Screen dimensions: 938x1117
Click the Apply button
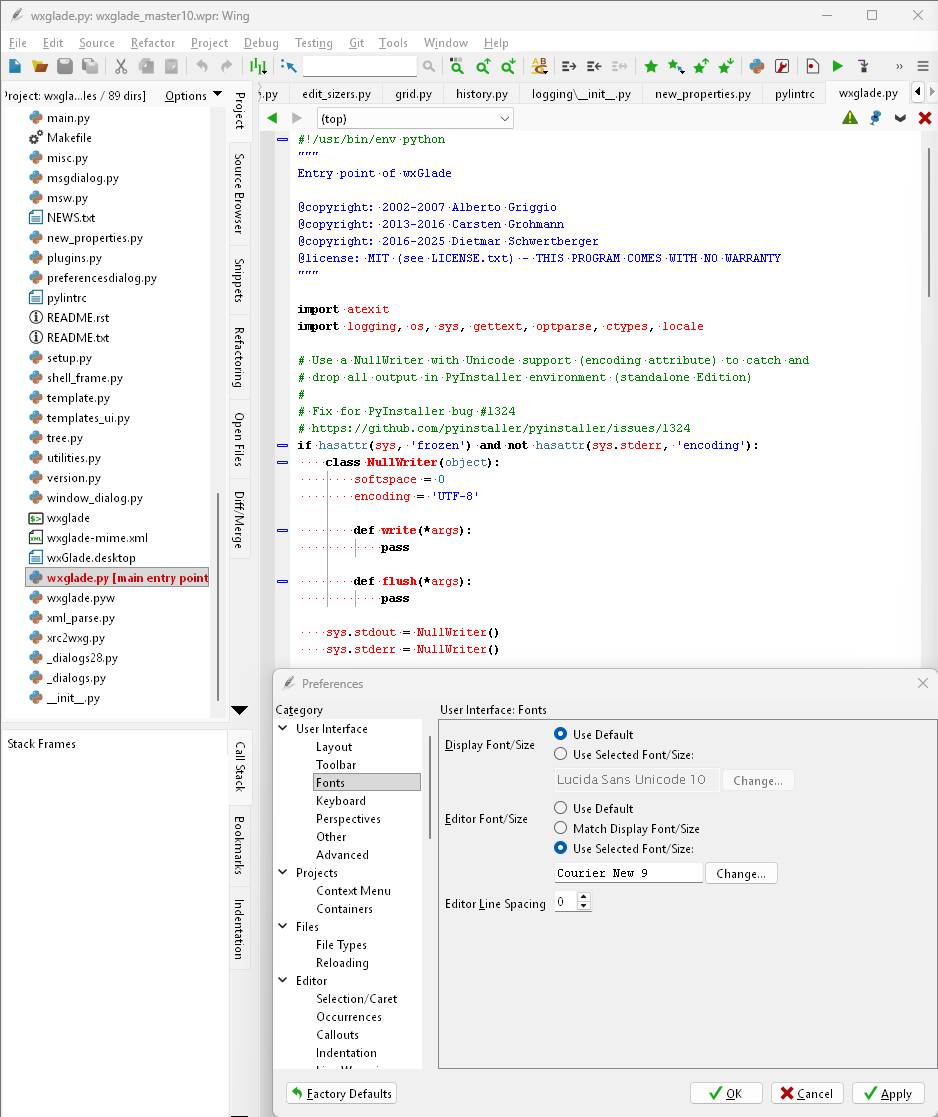pos(888,1093)
